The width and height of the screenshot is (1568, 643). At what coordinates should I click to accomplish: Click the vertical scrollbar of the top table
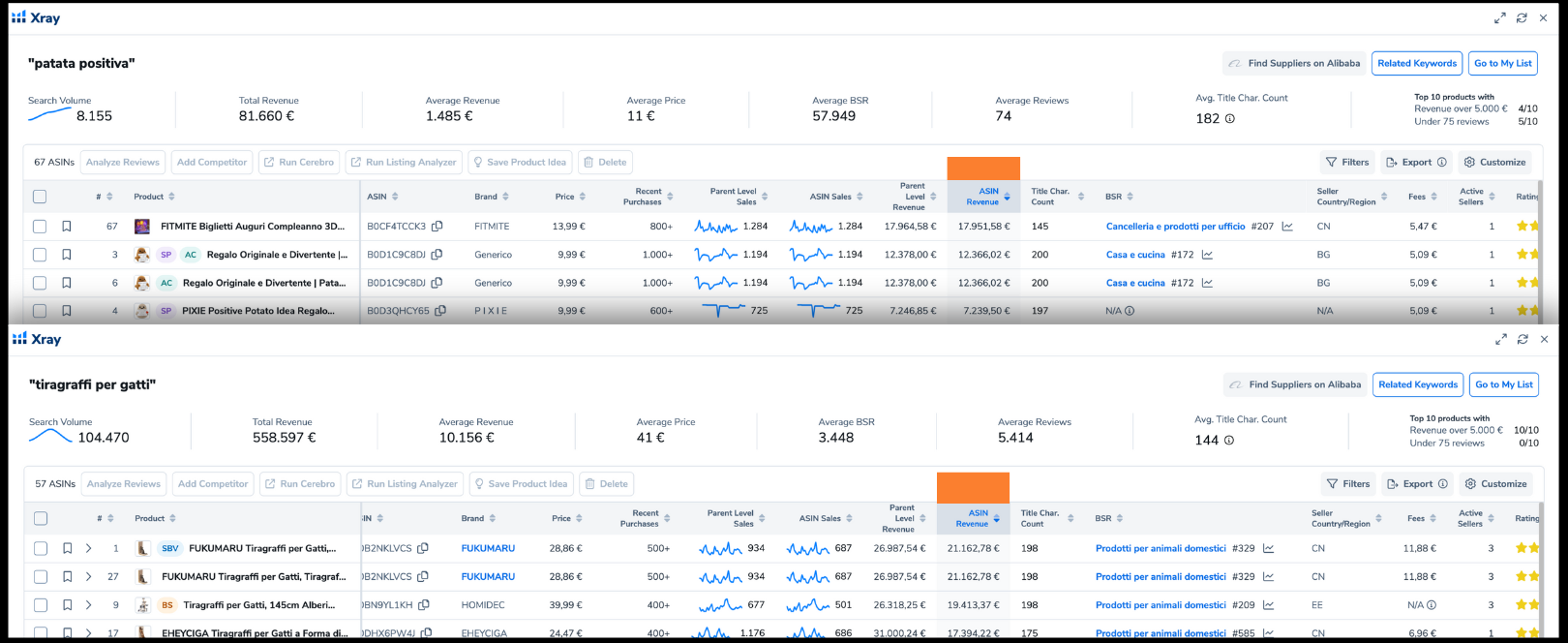point(1540,252)
